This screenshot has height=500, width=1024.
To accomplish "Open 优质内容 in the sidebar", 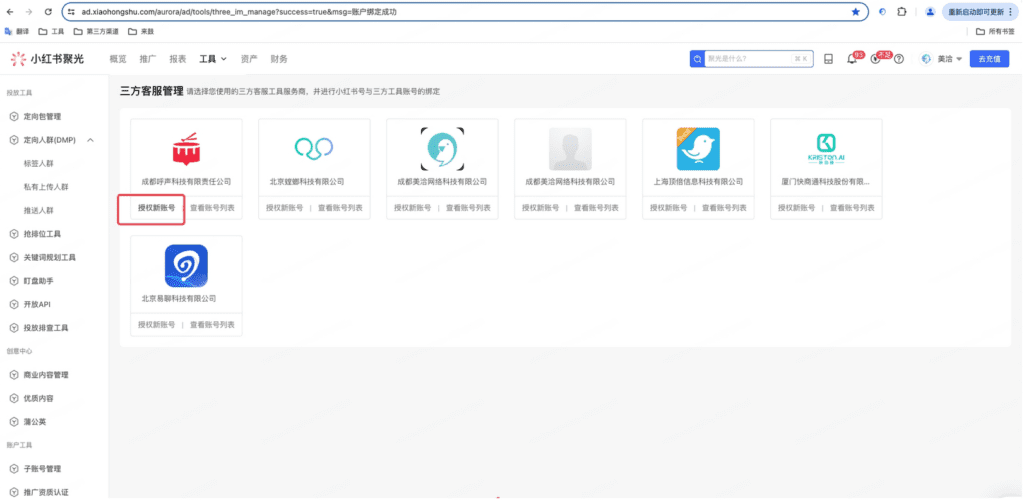I will coord(39,398).
